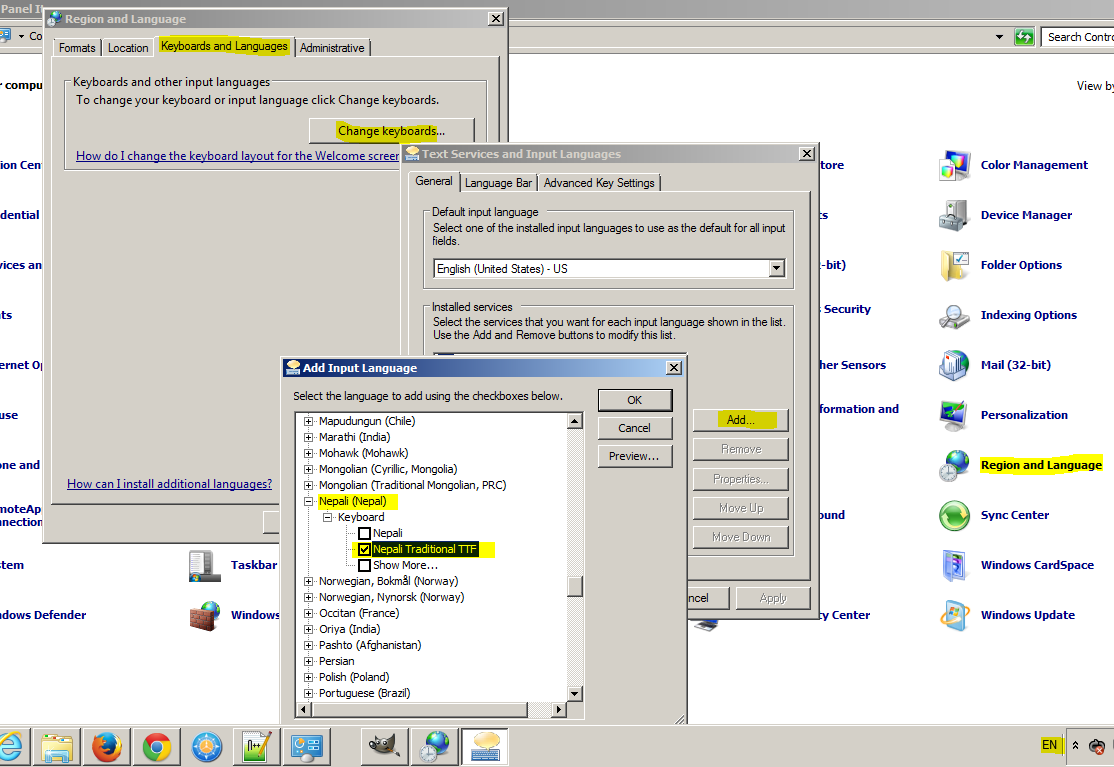Open Taskbar icon in Control Panel
The width and height of the screenshot is (1114, 767).
click(x=205, y=566)
